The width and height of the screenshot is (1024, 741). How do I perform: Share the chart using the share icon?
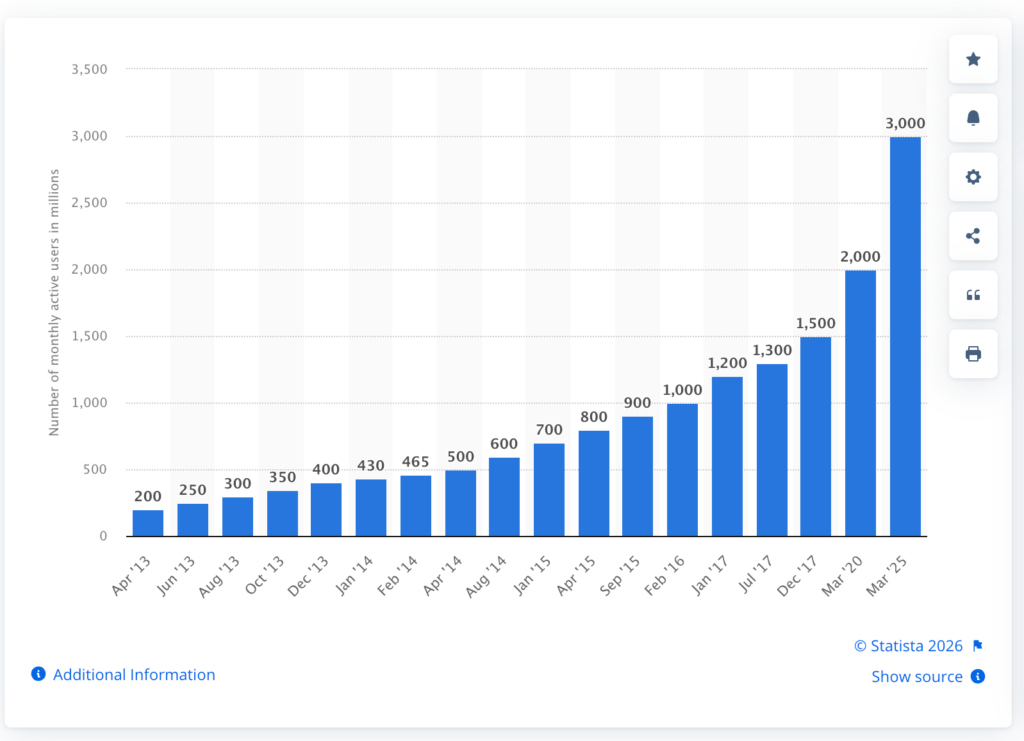[972, 236]
